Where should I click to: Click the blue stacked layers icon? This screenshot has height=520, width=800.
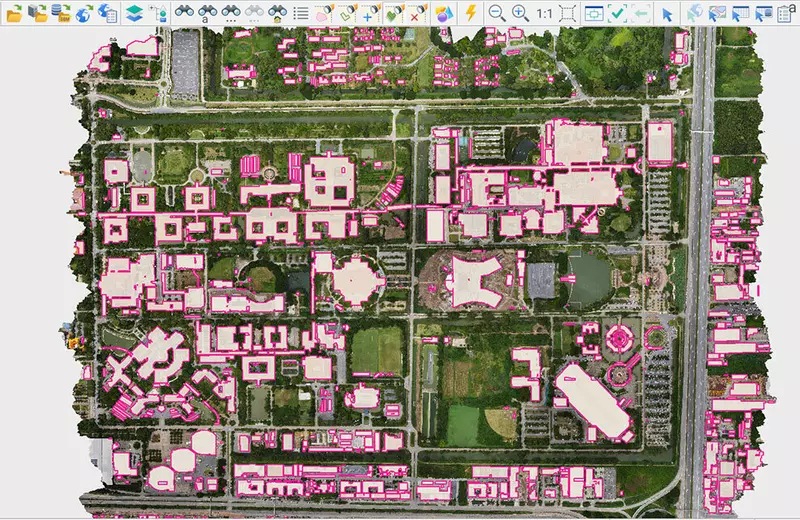(x=135, y=13)
